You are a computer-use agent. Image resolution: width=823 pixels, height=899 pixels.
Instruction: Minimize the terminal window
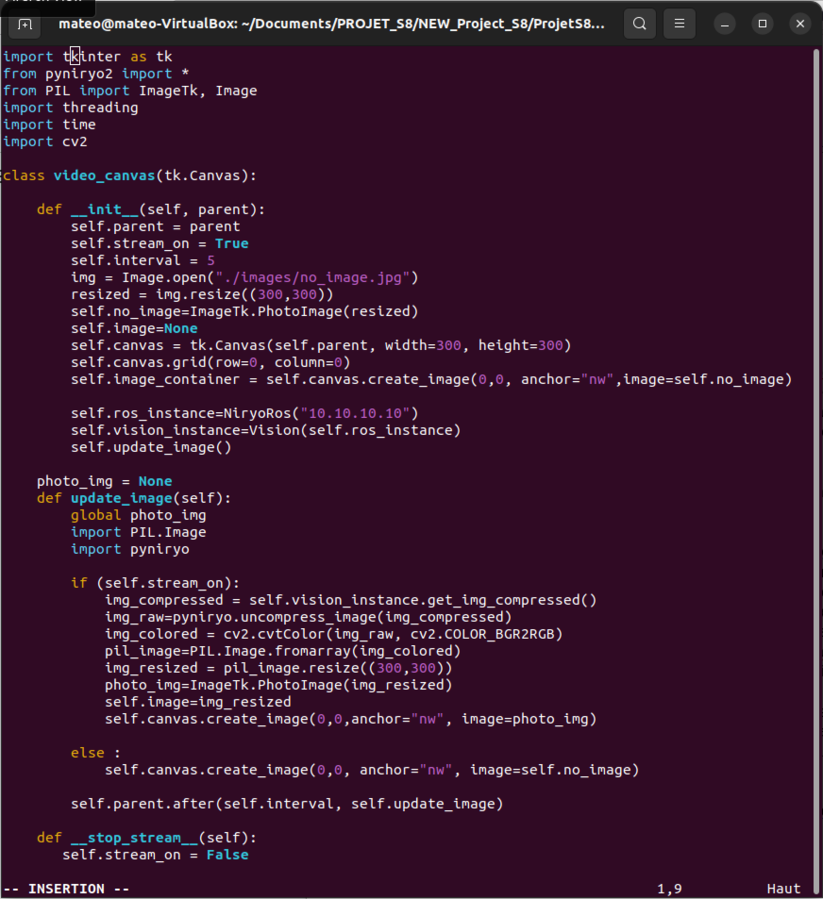pyautogui.click(x=725, y=23)
